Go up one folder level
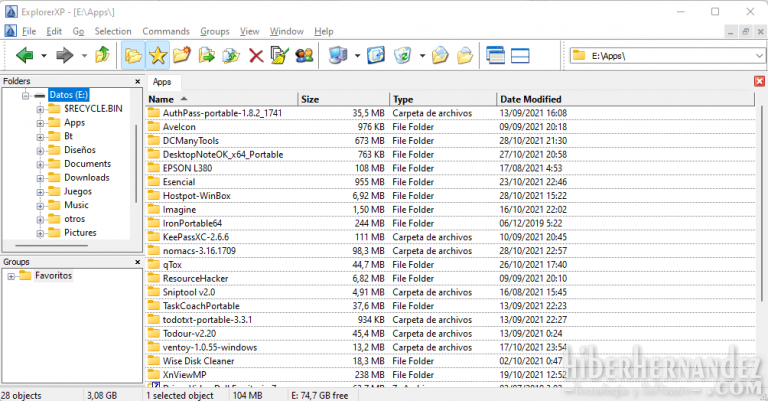Screen dimensions: 768x401 pos(102,55)
